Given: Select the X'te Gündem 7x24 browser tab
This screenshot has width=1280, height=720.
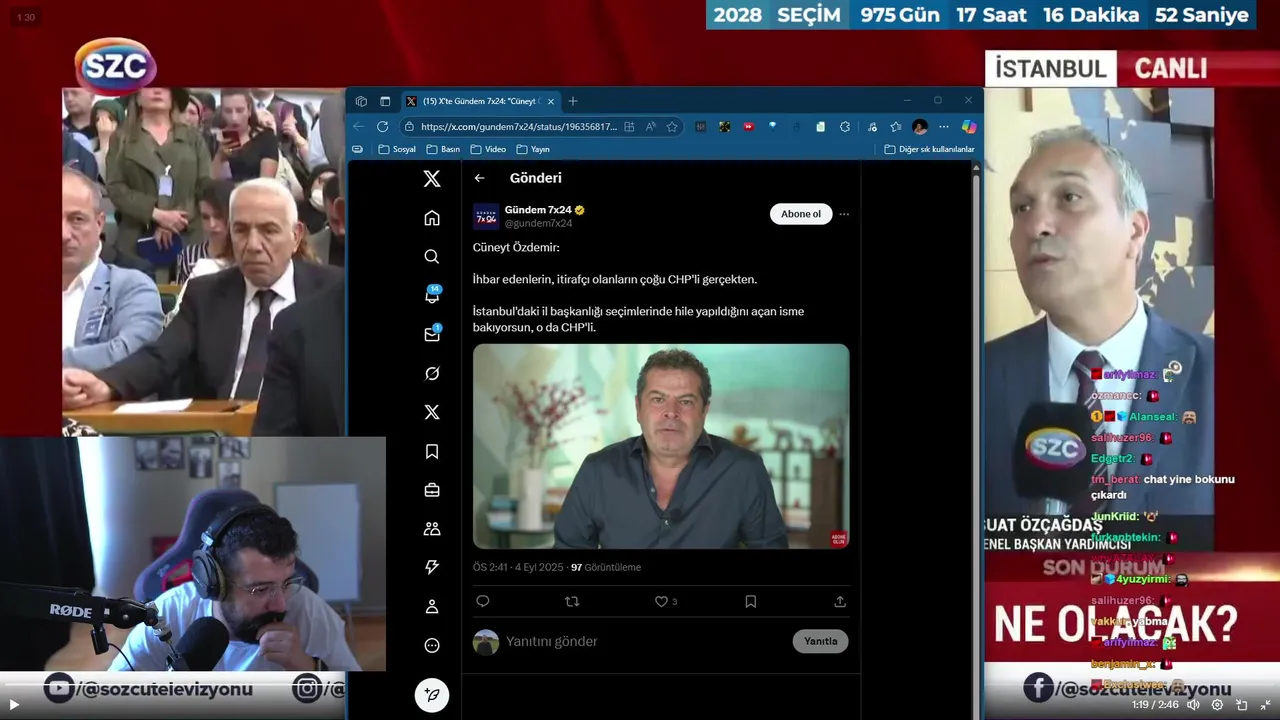Looking at the screenshot, I should (x=481, y=101).
